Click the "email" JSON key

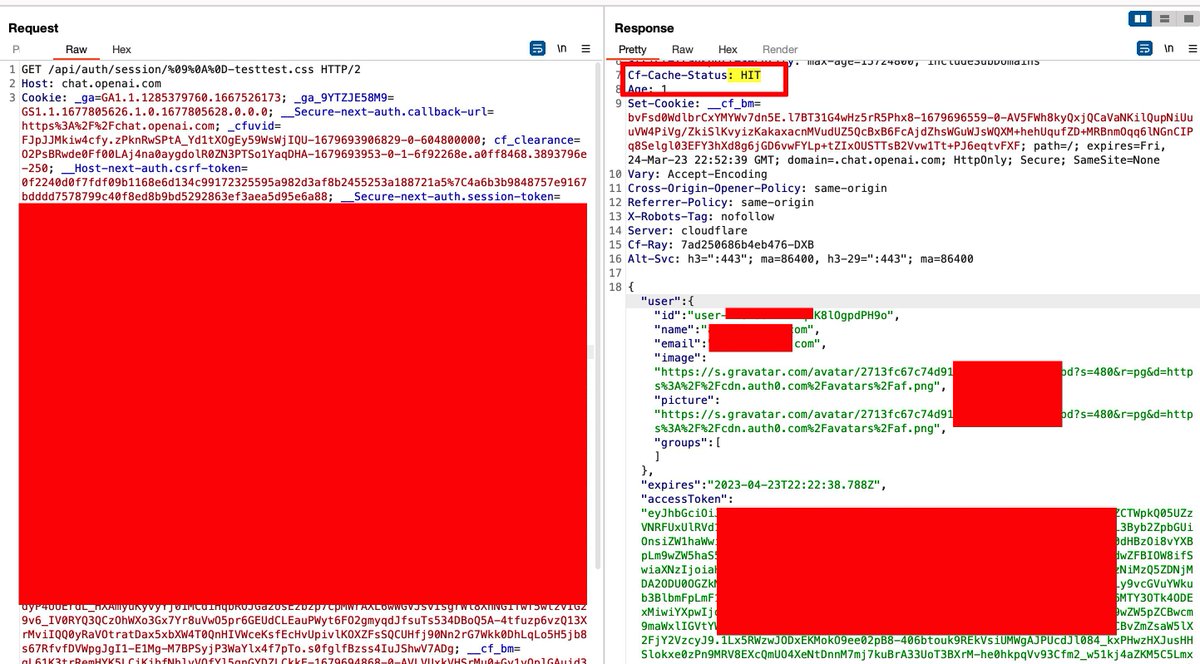(678, 343)
